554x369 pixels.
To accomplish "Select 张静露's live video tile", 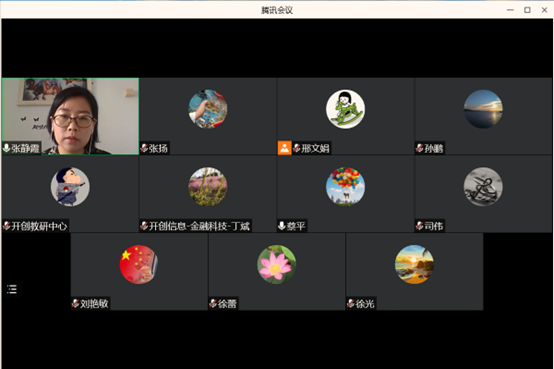I will point(70,116).
